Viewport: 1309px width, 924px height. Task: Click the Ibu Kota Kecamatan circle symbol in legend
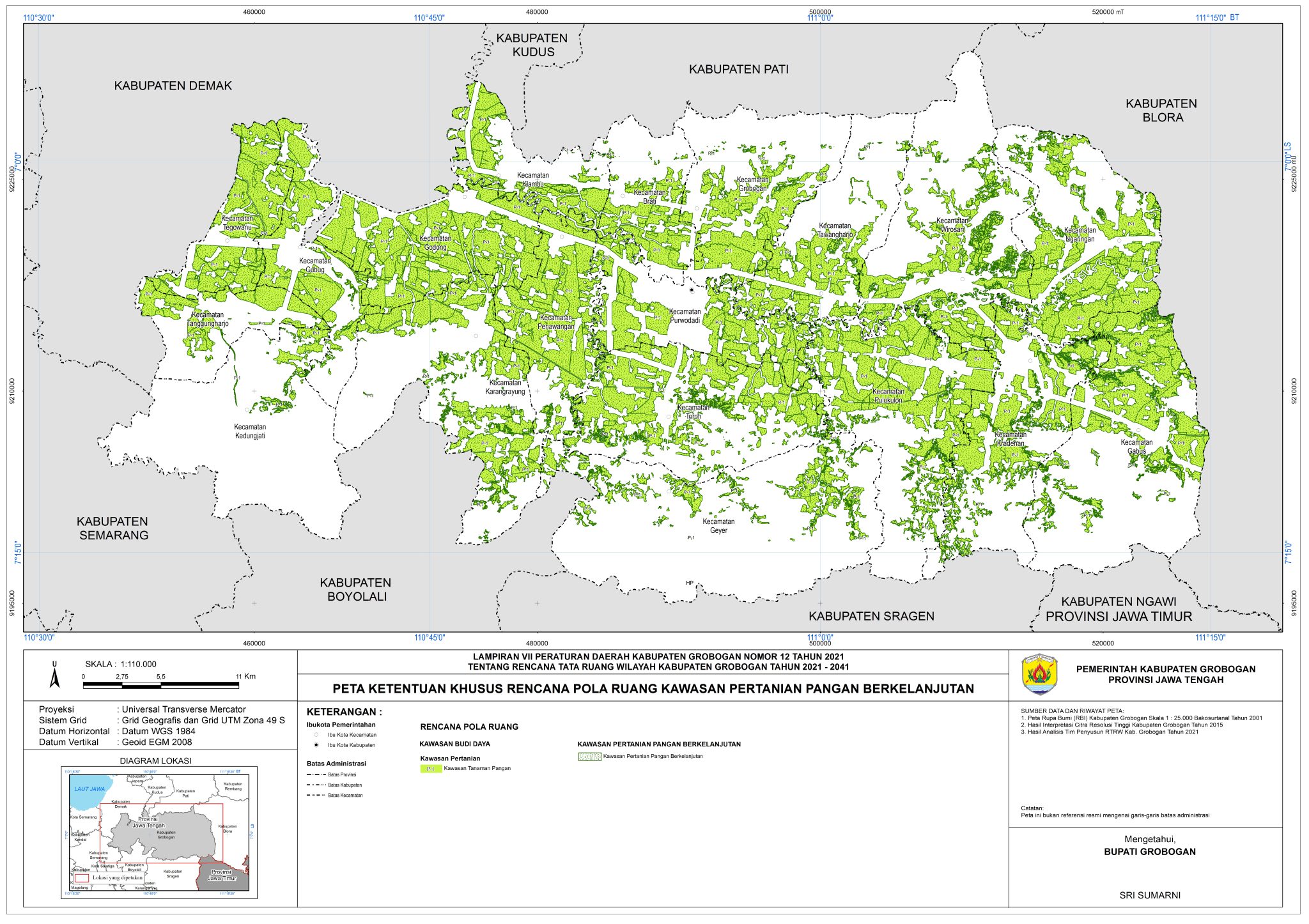point(316,735)
